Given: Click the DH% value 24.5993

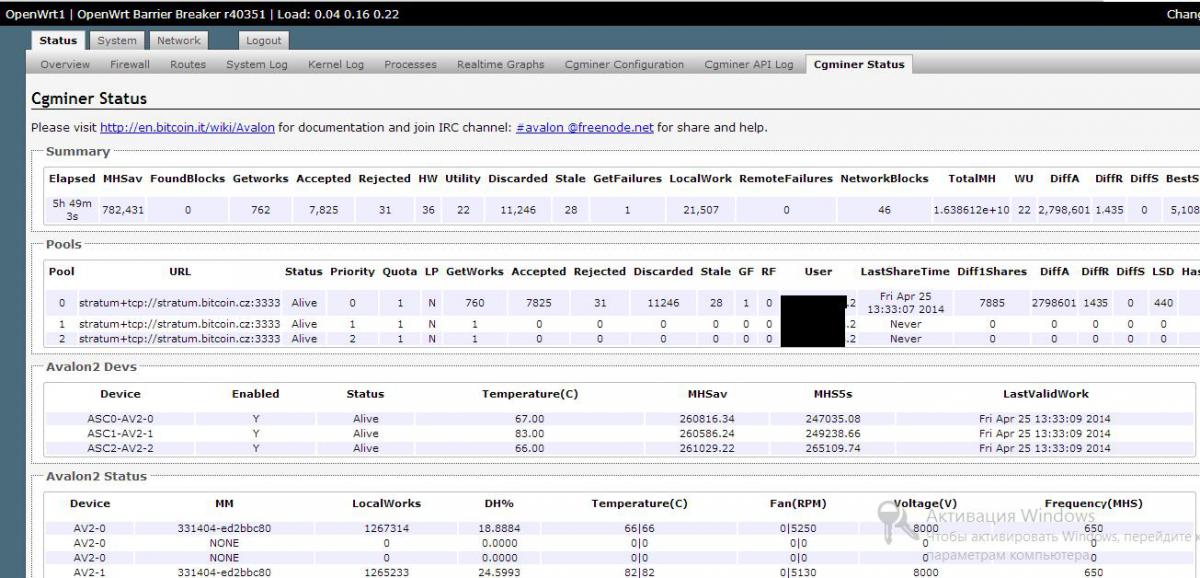Looking at the screenshot, I should point(499,572).
